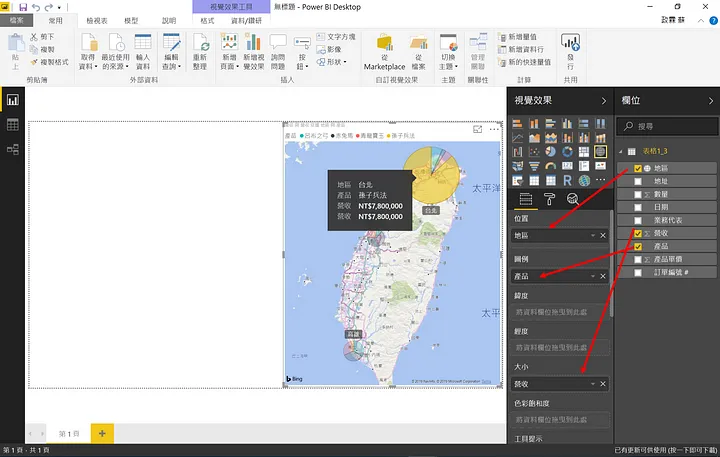This screenshot has width=720, height=457.
Task: Open the Format paint roller tab
Action: 549,199
